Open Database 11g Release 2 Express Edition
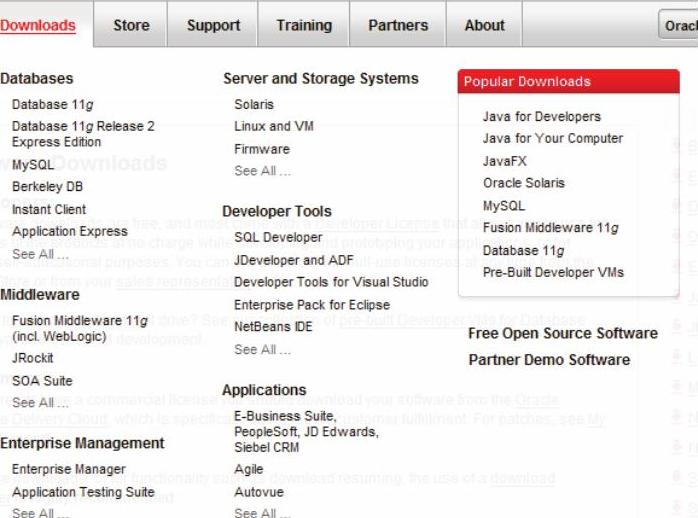The width and height of the screenshot is (698, 518). (x=83, y=134)
